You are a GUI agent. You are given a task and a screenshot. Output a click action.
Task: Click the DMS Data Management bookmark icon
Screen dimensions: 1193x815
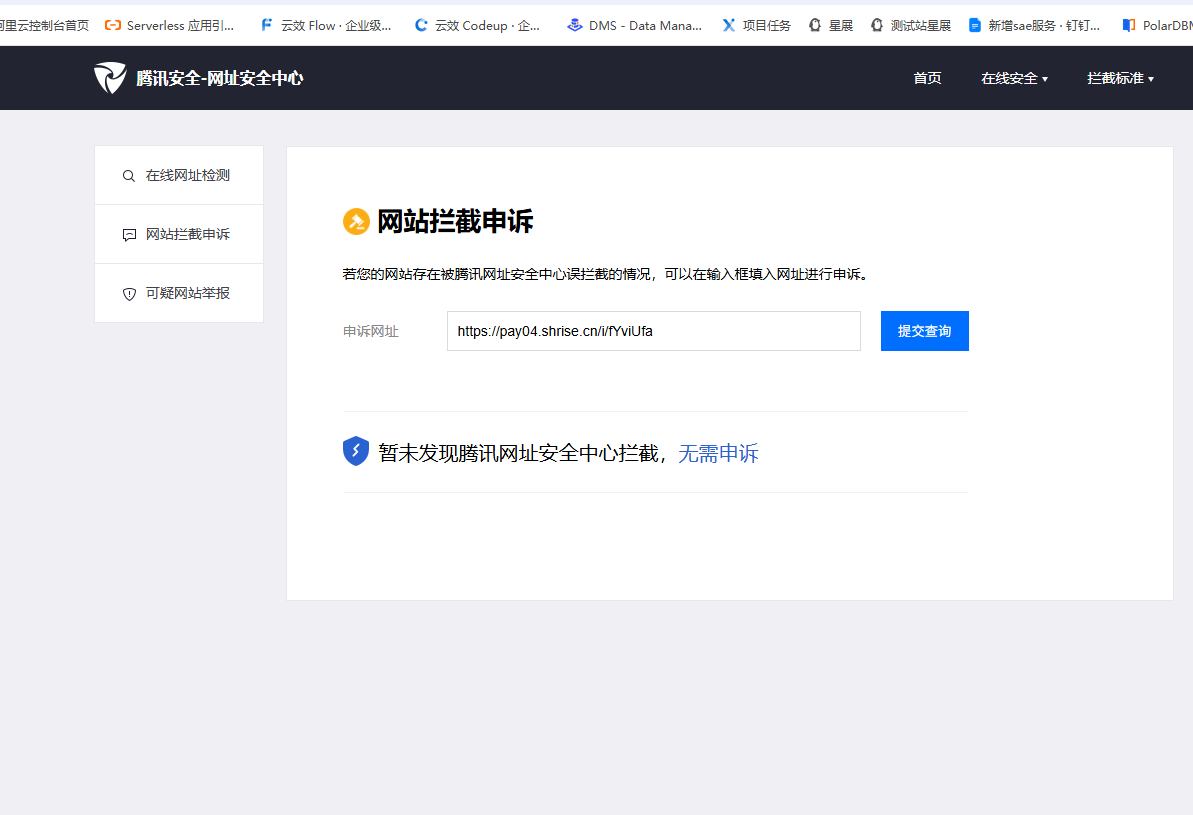point(574,25)
